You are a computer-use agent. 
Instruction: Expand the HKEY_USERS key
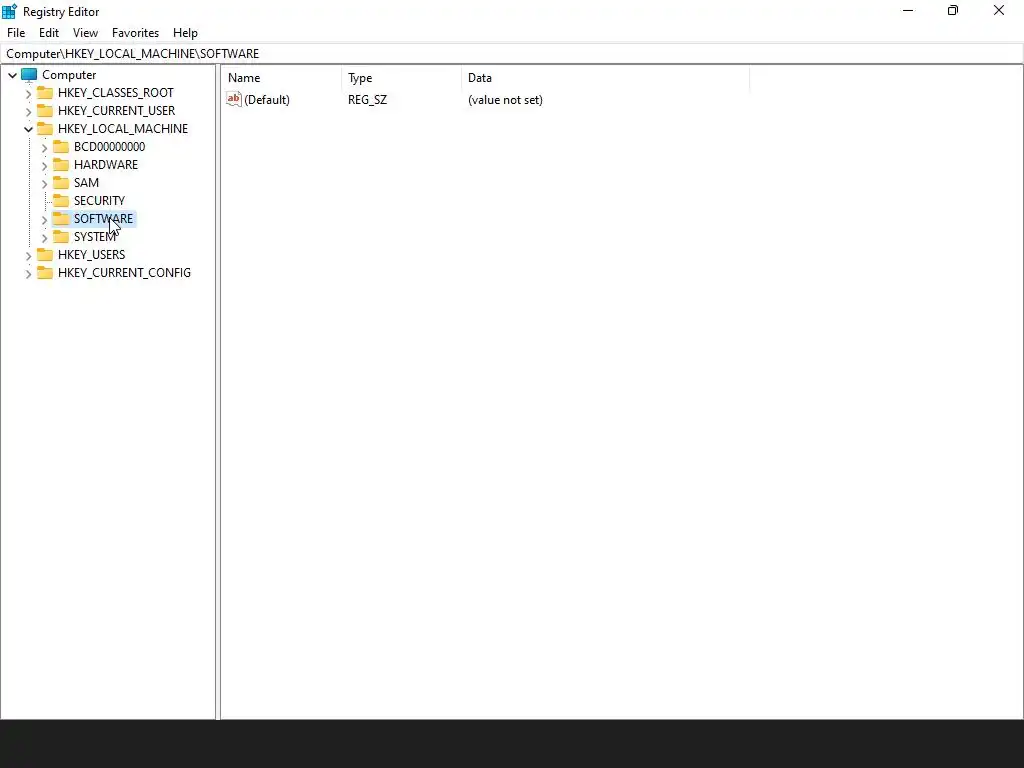(x=28, y=255)
